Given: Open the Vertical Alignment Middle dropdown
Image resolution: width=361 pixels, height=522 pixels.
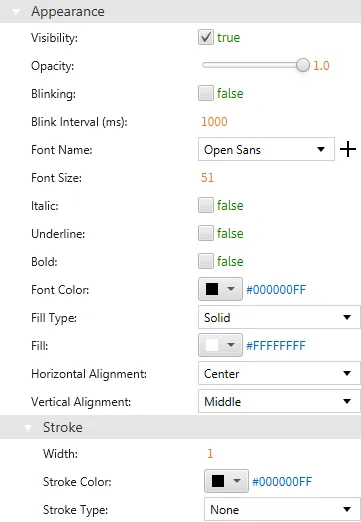Looking at the screenshot, I should click(279, 401).
